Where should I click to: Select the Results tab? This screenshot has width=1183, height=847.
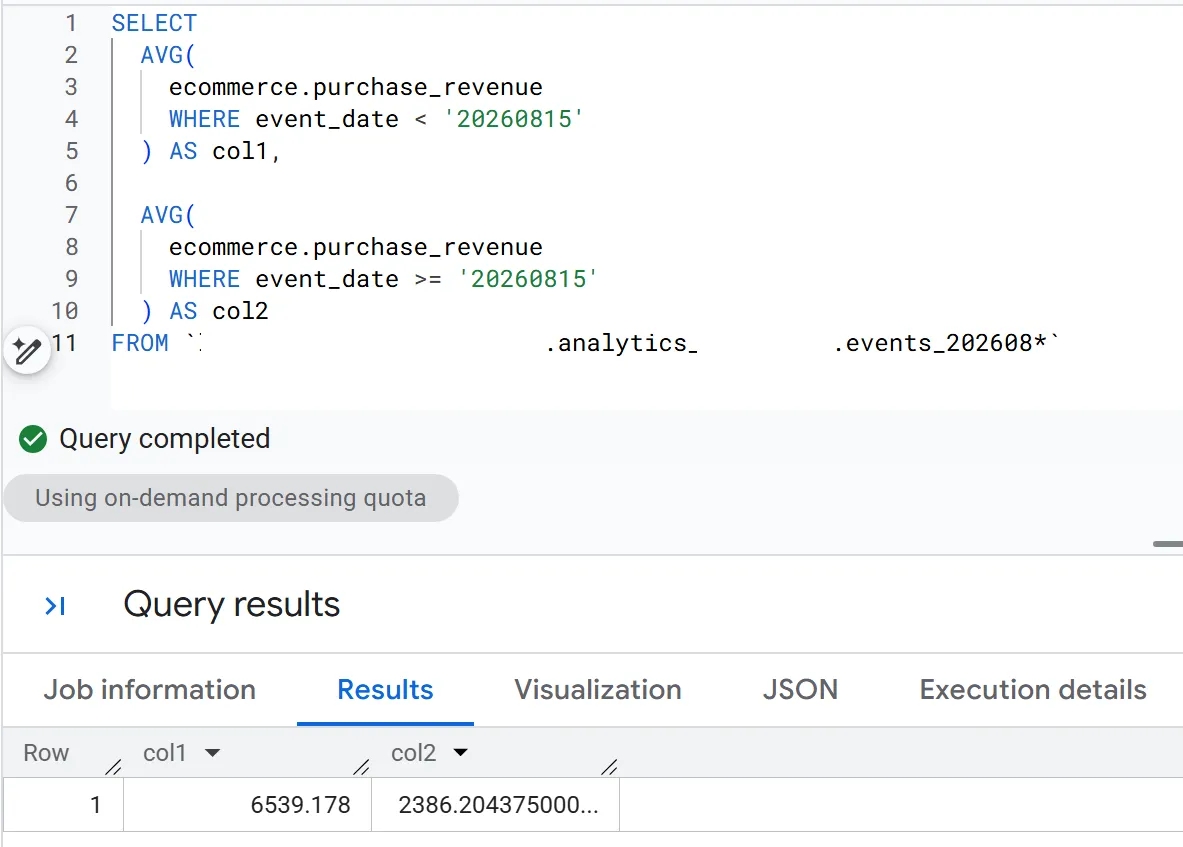pos(386,689)
